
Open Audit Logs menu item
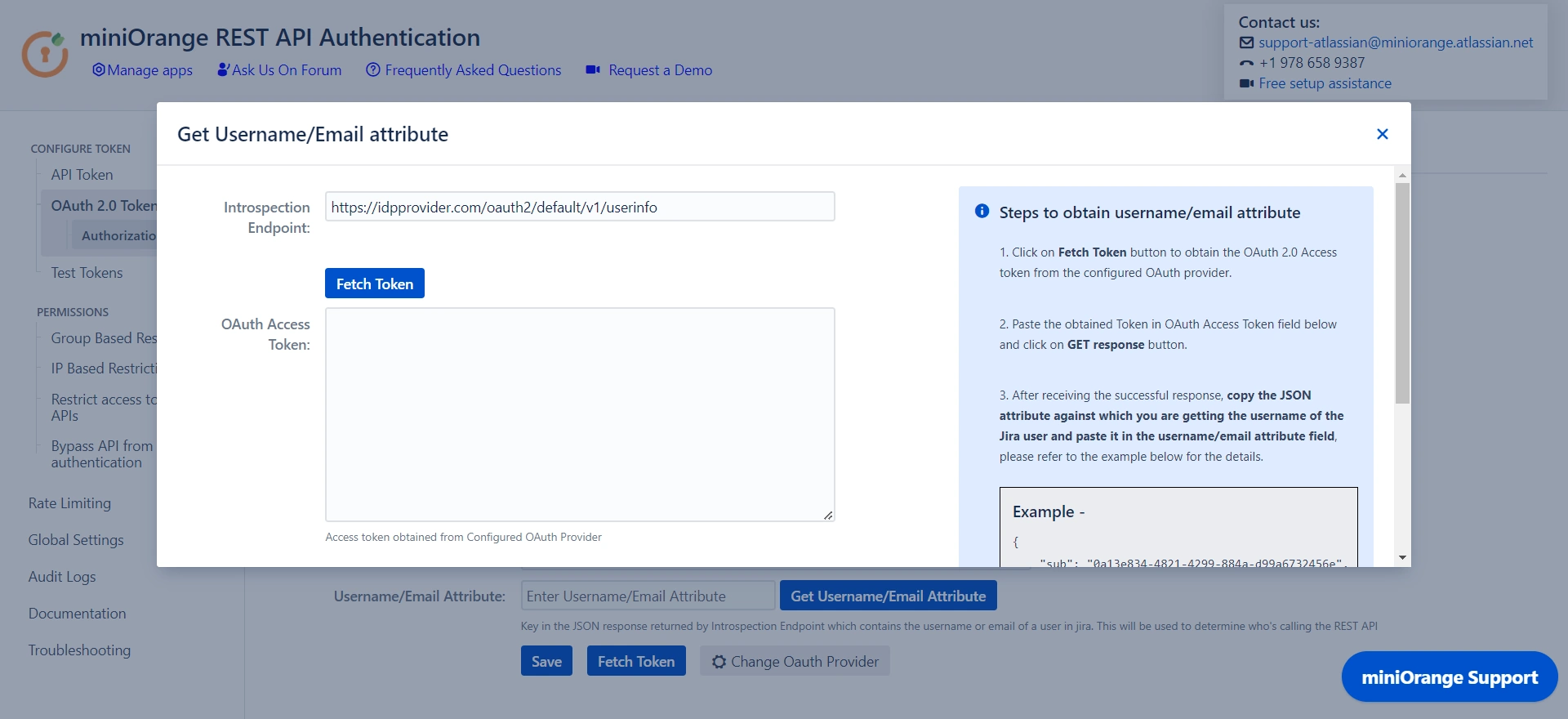(62, 577)
